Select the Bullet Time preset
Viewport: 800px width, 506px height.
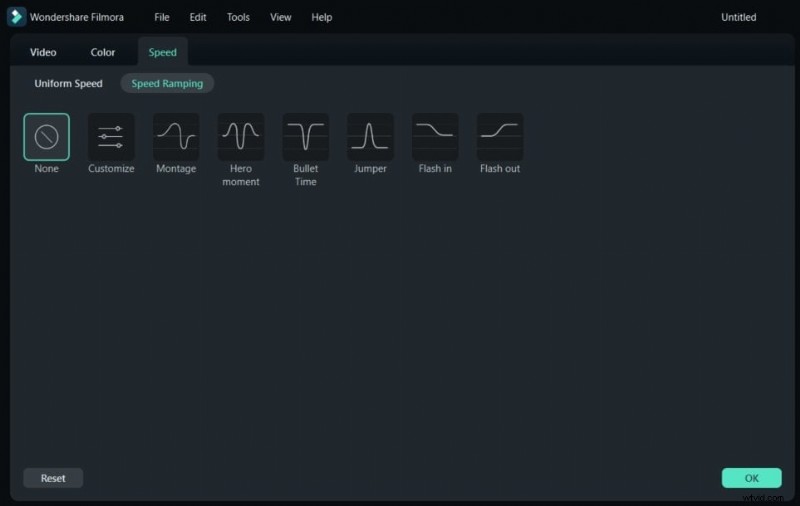point(305,137)
